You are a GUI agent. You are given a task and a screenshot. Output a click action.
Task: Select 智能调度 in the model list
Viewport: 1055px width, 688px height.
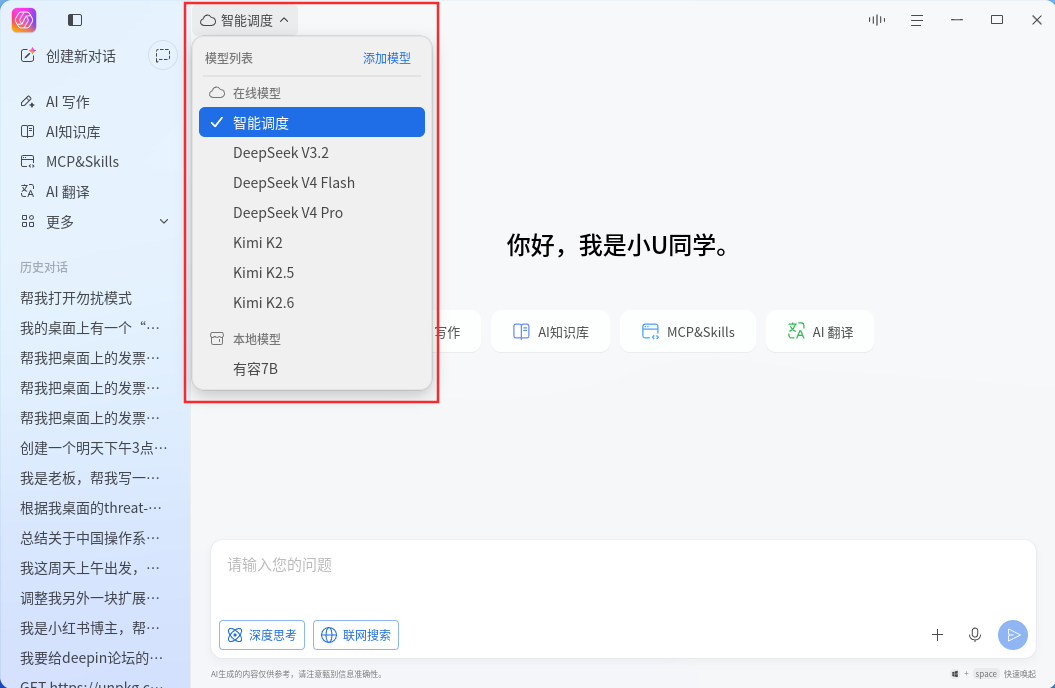coord(312,122)
